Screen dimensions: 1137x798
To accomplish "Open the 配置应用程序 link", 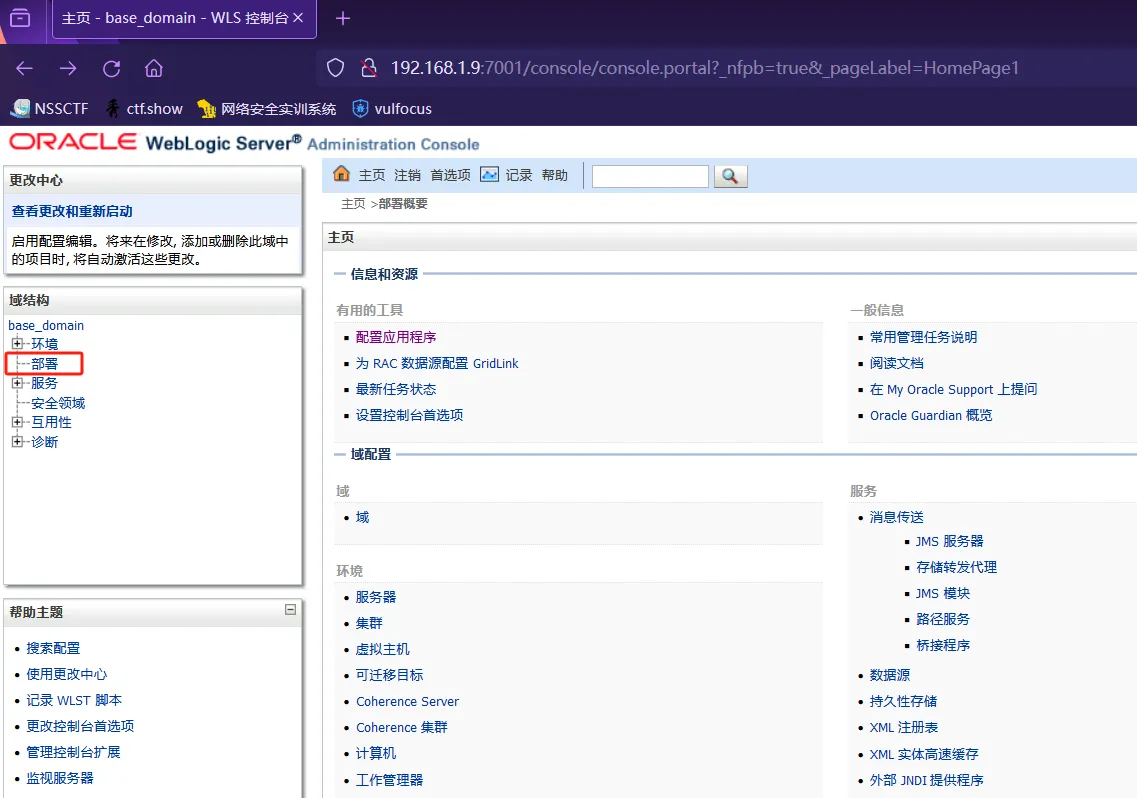I will click(x=396, y=337).
